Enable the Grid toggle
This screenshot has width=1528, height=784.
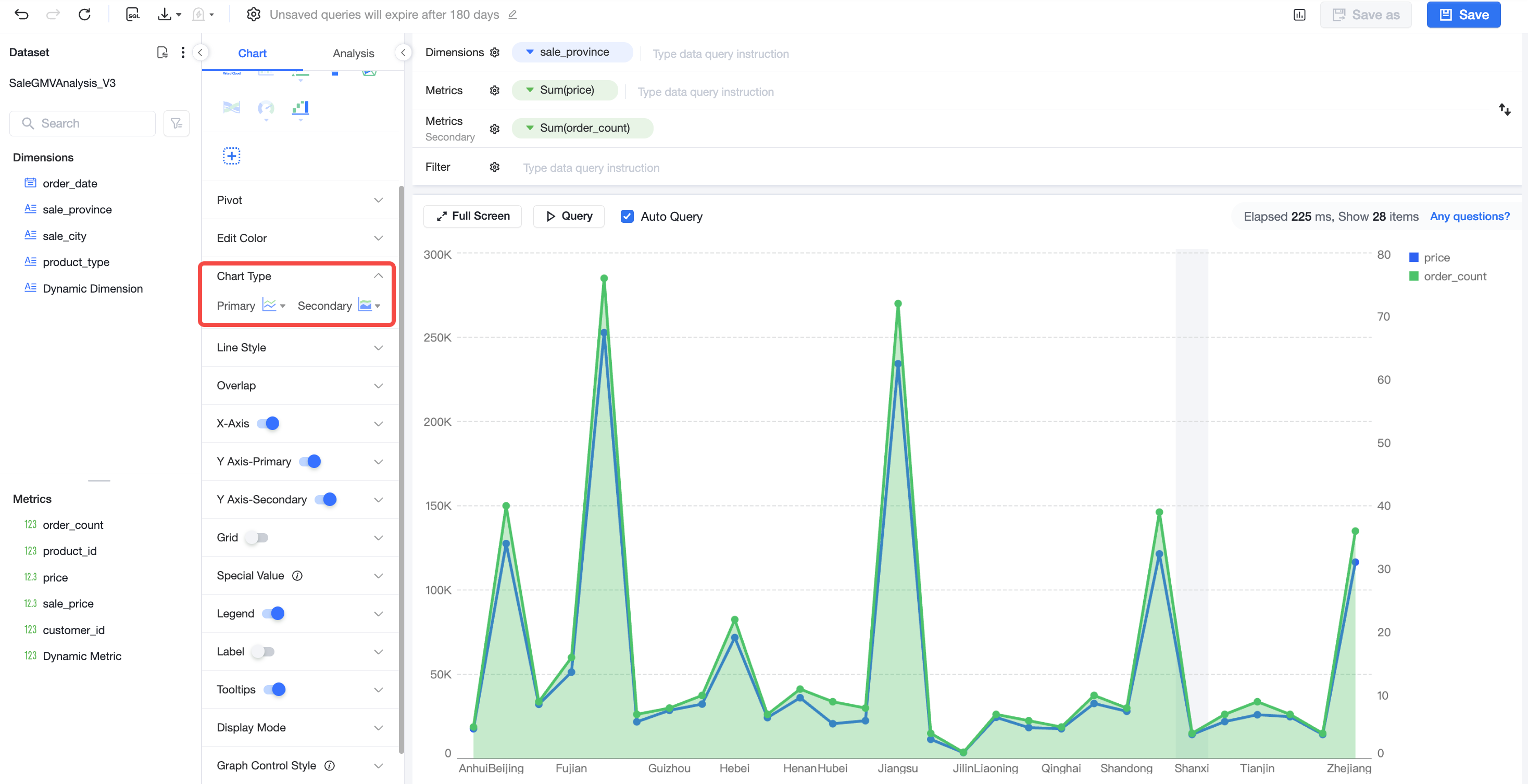coord(257,537)
